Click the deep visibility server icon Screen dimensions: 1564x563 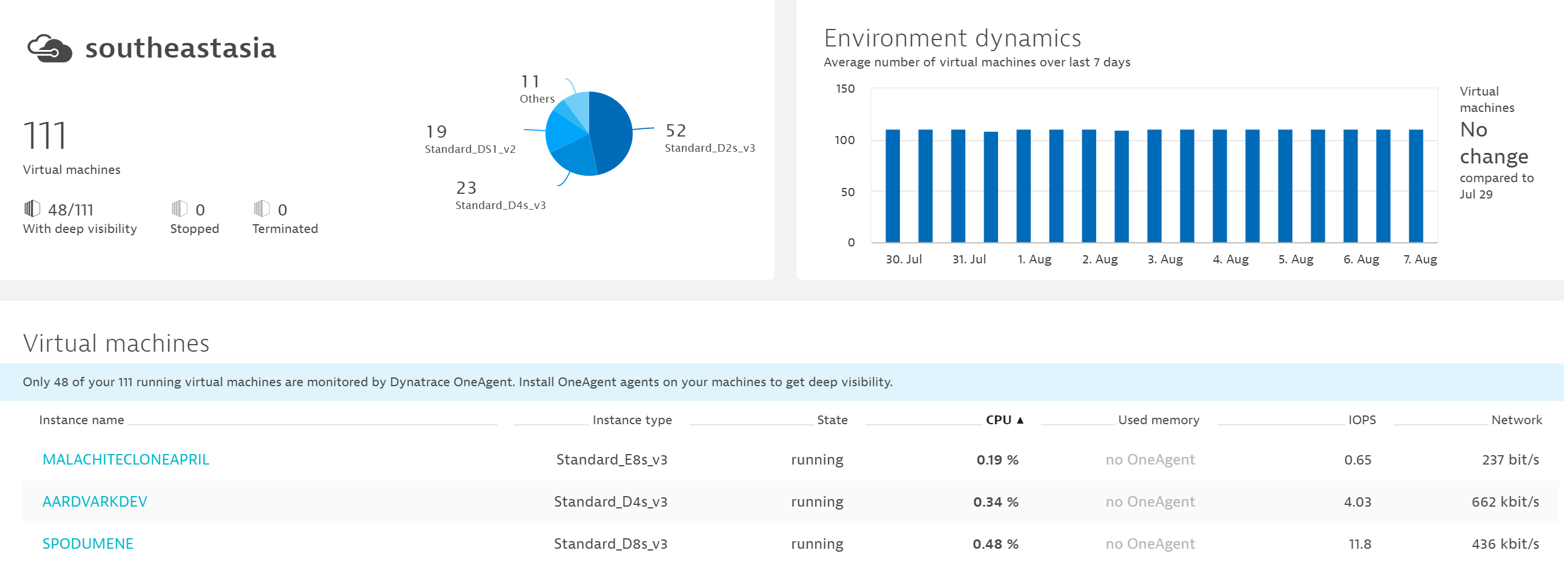point(32,209)
